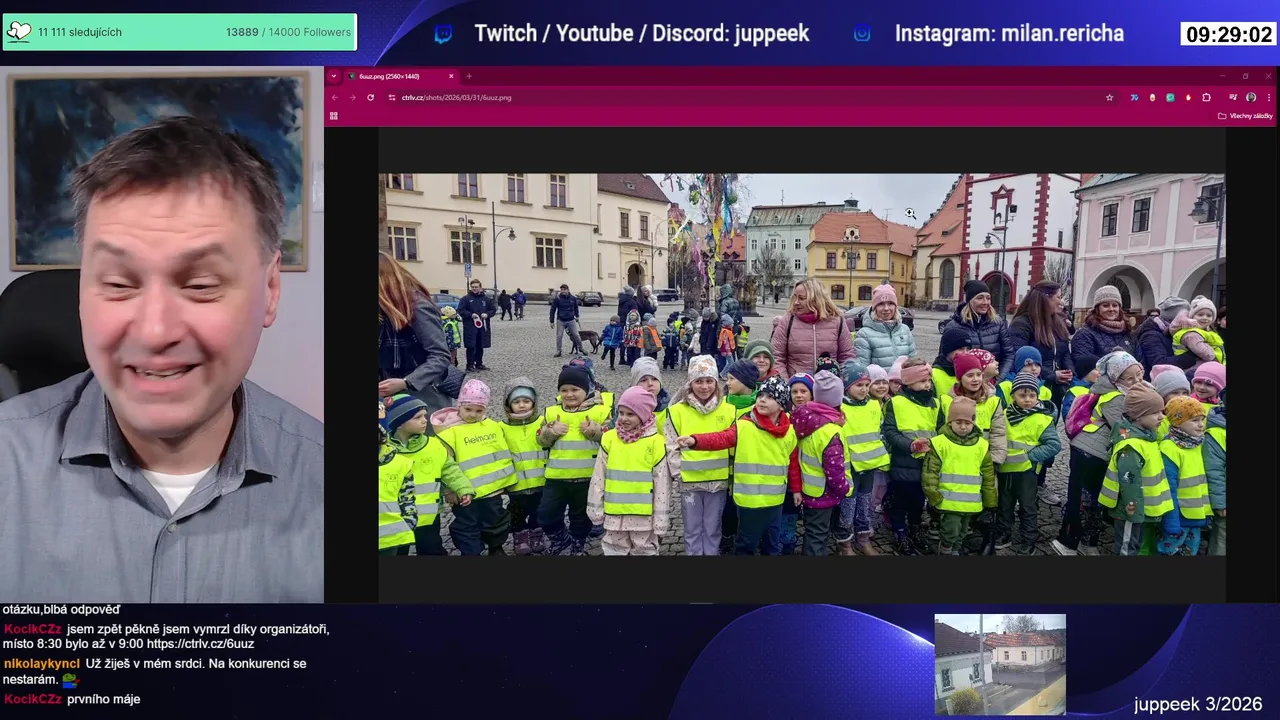
Task: Open the red hand blocker extension
Action: tap(1188, 97)
